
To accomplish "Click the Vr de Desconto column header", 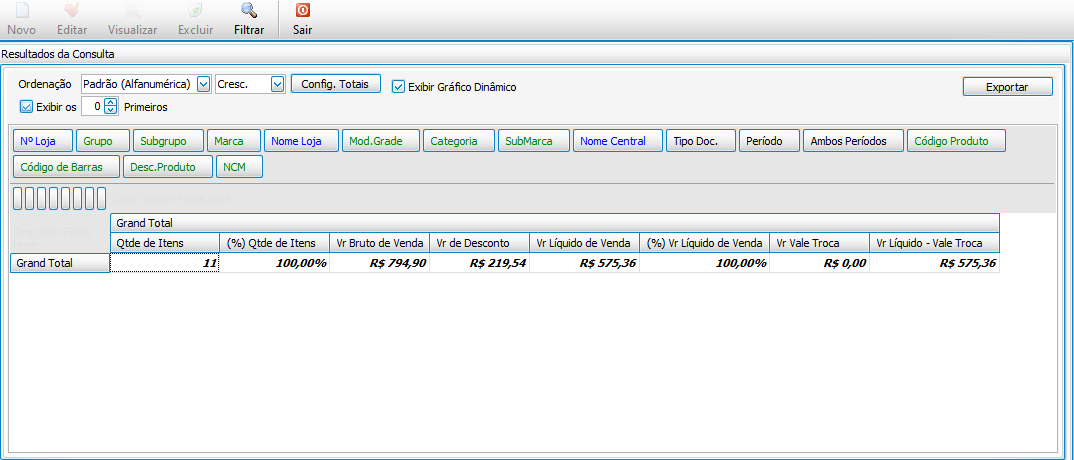I will [479, 243].
